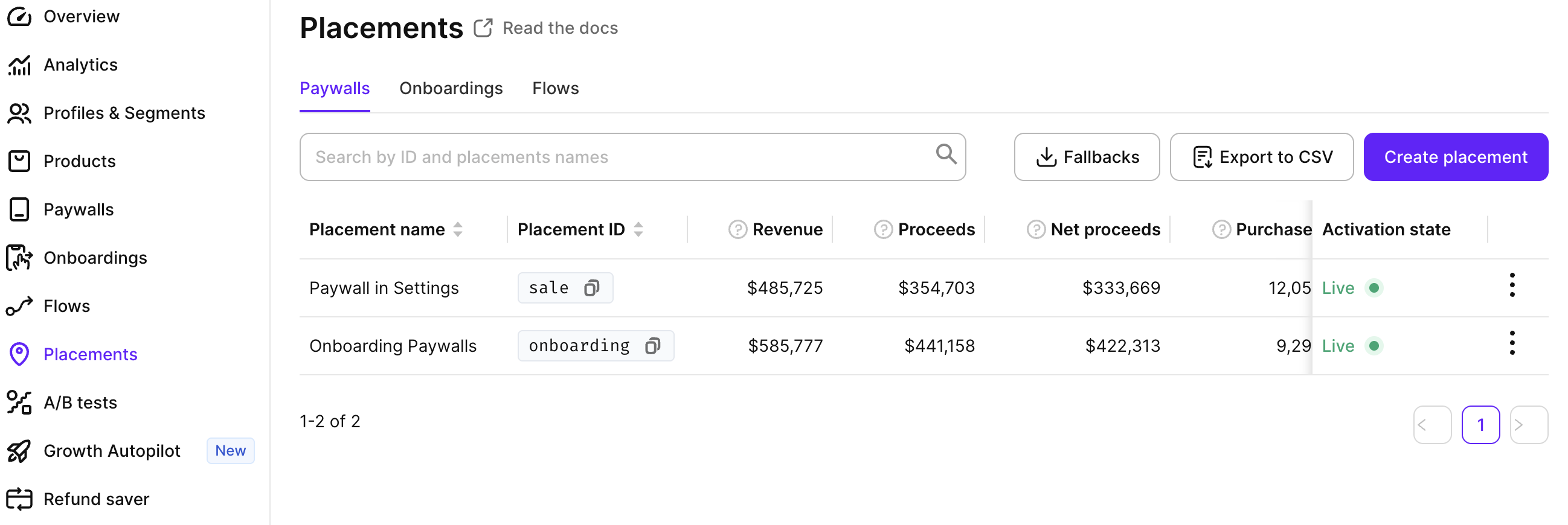Open the A/B tests icon
The width and height of the screenshot is (1568, 525).
19,402
